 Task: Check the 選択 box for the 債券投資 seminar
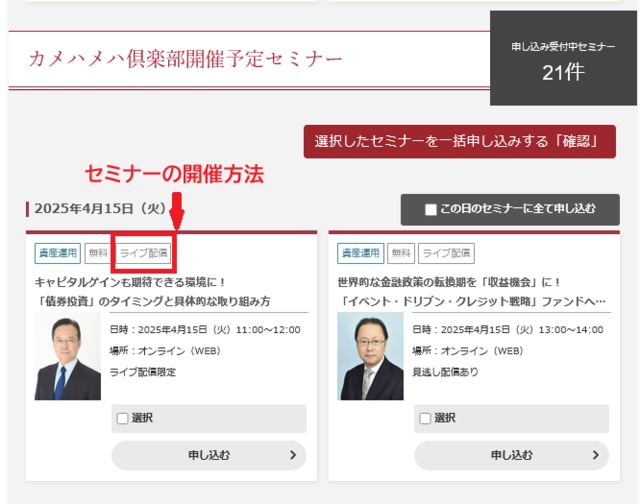[x=123, y=418]
